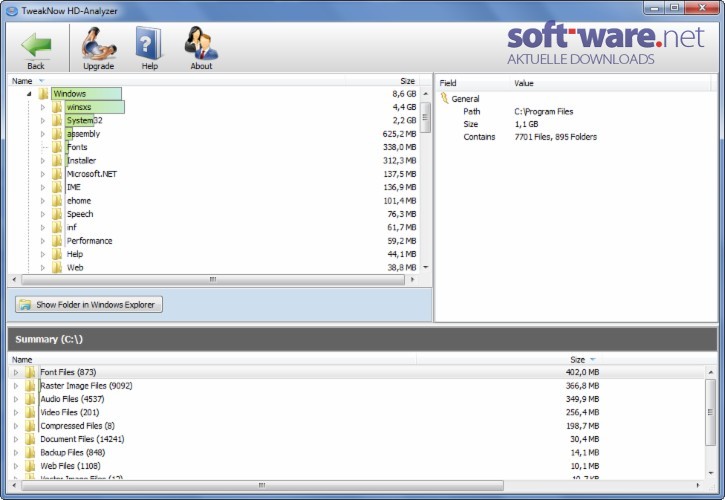
Task: Sort summary list by Name column header
Action: point(22,359)
